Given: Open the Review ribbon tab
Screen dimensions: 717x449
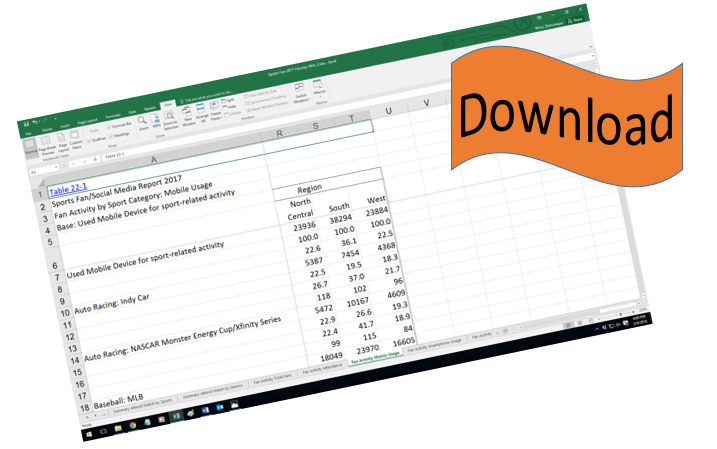Looking at the screenshot, I should [150, 108].
